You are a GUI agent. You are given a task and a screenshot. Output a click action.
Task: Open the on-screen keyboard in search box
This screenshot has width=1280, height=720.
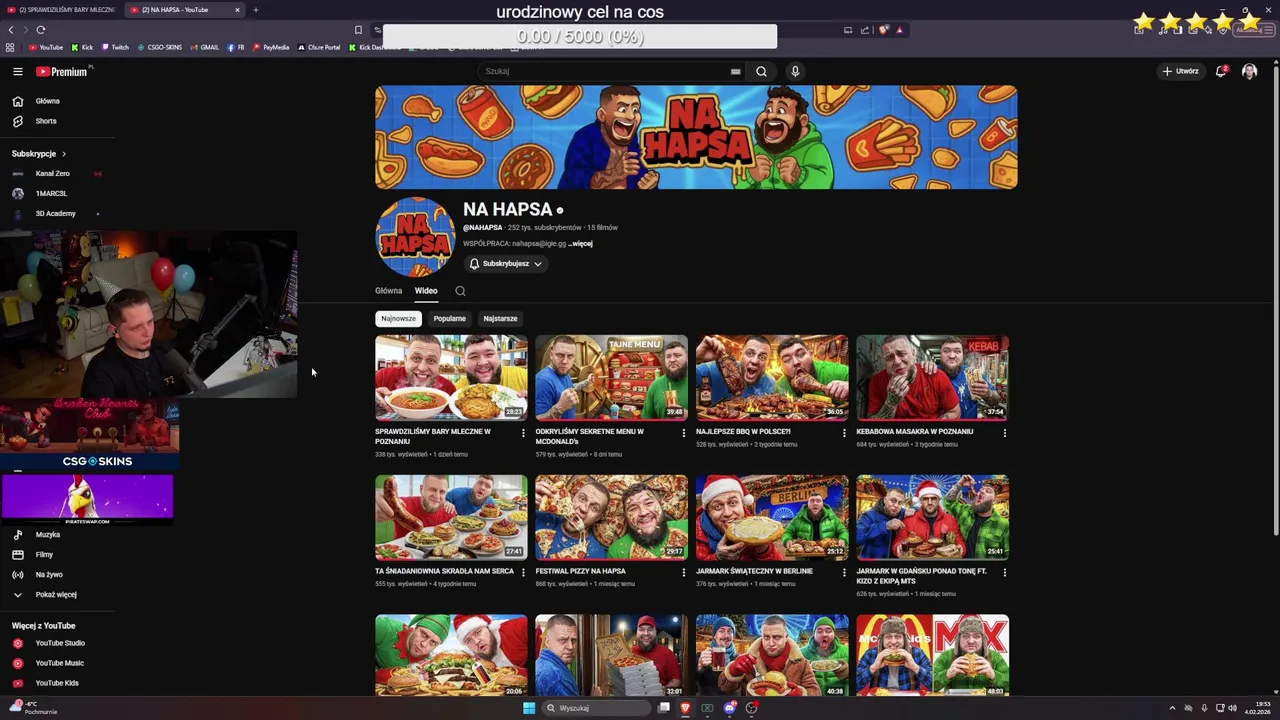(x=735, y=71)
